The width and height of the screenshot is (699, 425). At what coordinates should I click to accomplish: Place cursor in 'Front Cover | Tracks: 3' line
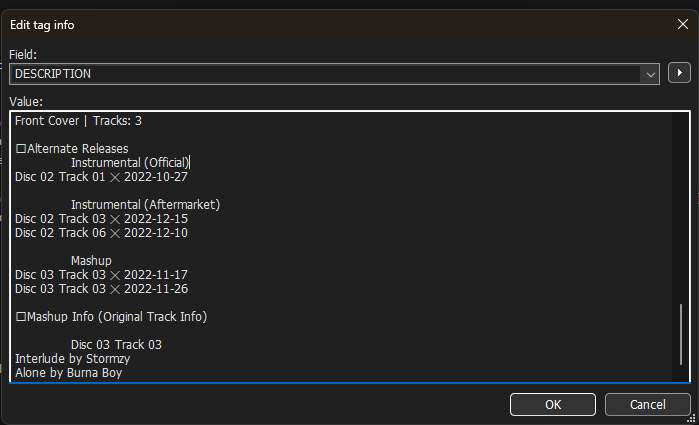(78, 121)
